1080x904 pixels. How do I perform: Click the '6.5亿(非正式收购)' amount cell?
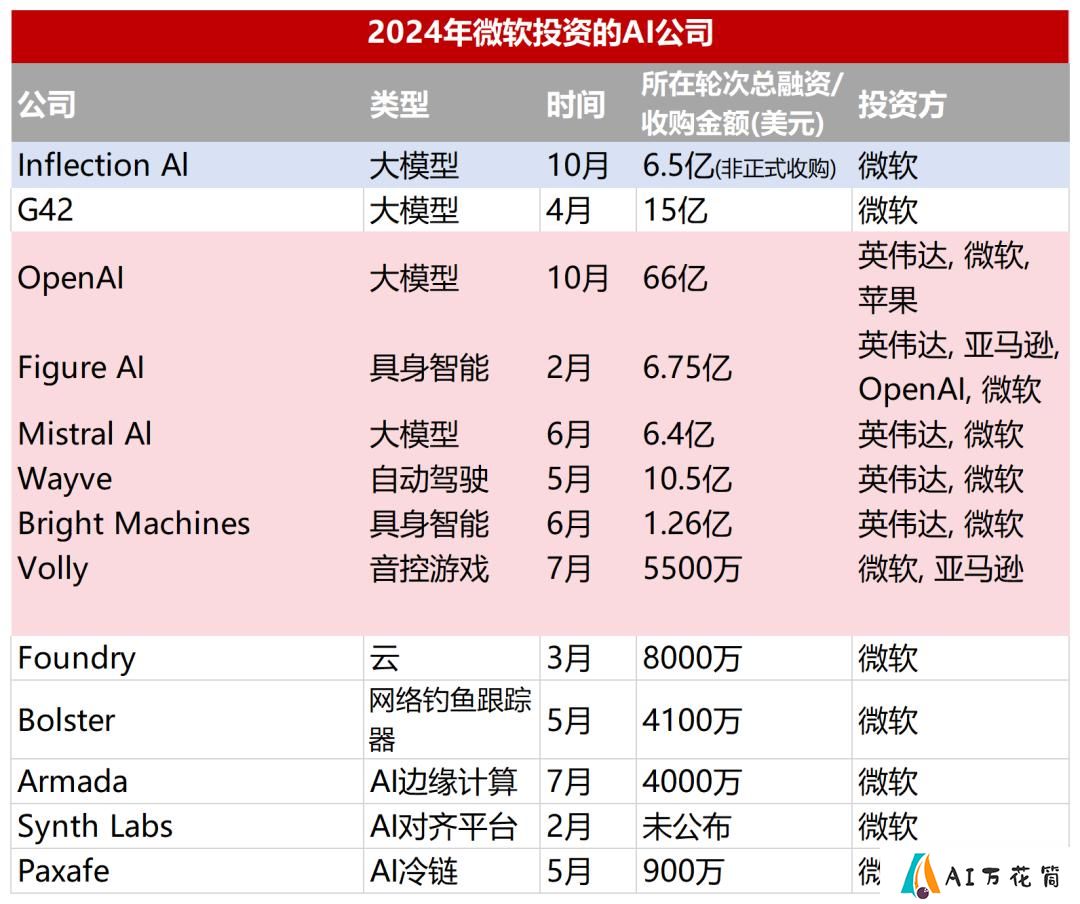coord(739,166)
